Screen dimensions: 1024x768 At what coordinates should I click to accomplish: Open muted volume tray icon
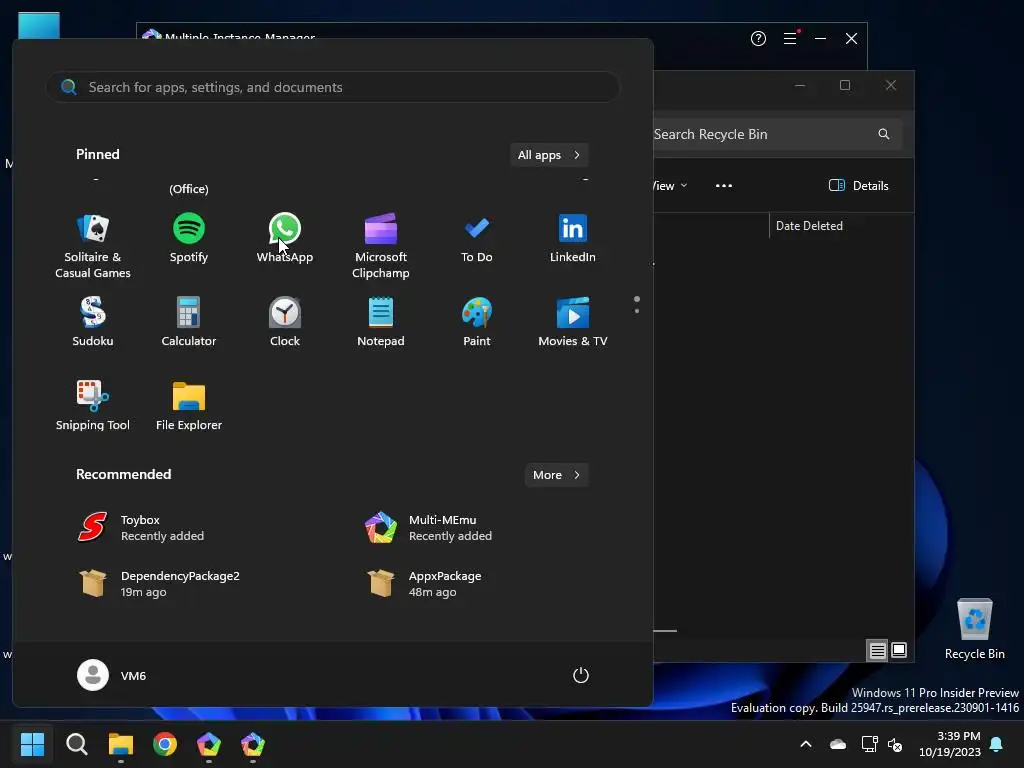(x=895, y=744)
